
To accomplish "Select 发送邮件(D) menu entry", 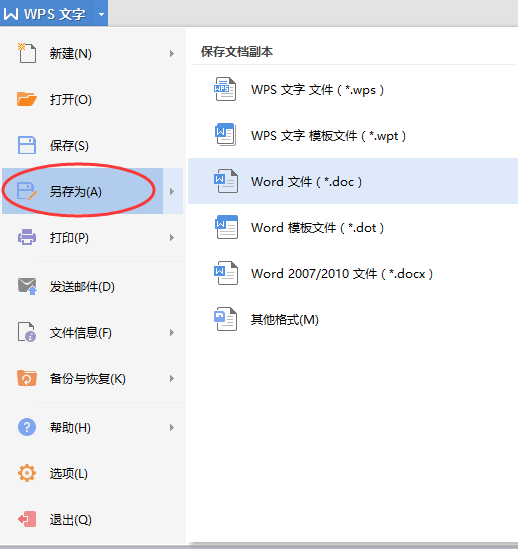I will (92, 286).
